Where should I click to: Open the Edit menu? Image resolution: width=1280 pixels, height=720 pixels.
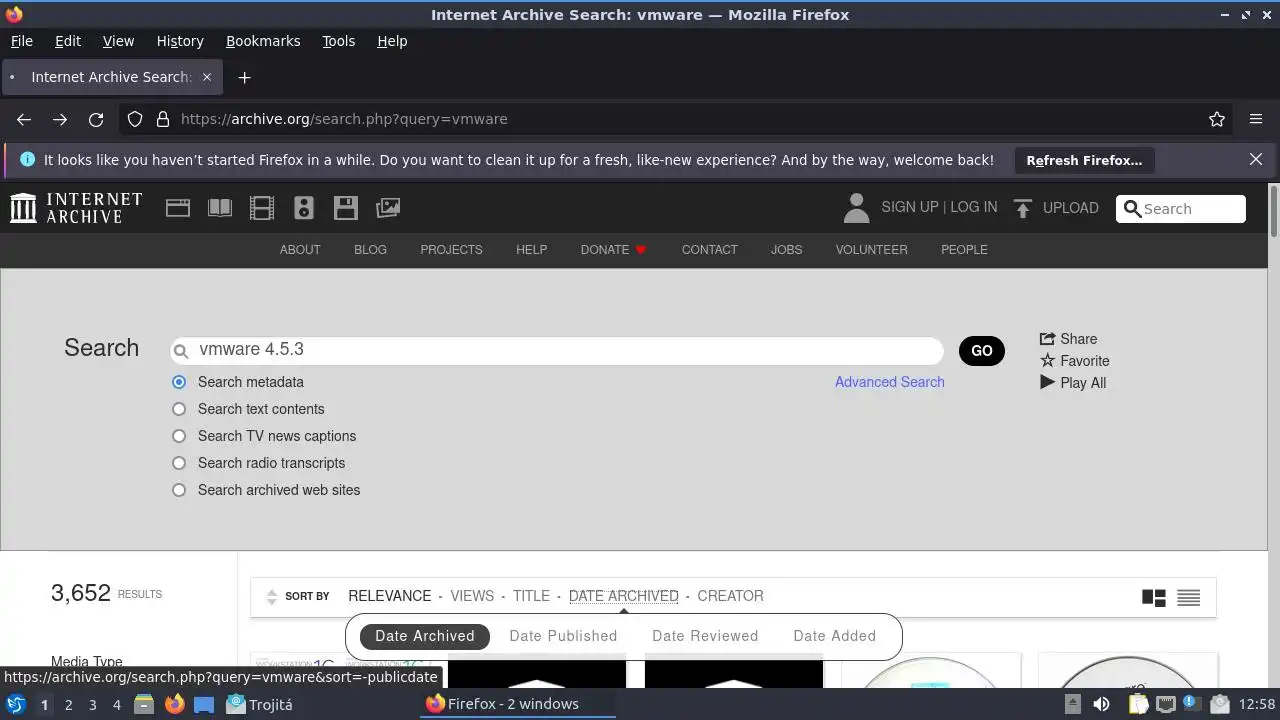68,41
